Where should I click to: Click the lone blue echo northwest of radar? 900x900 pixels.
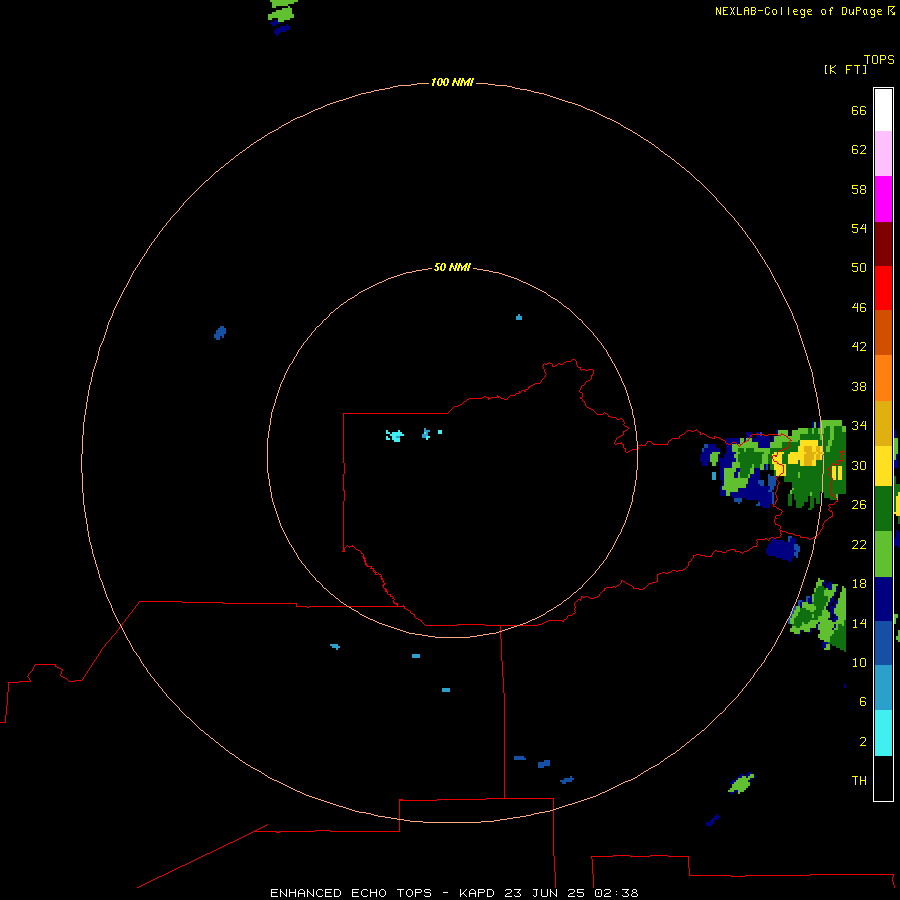click(220, 332)
